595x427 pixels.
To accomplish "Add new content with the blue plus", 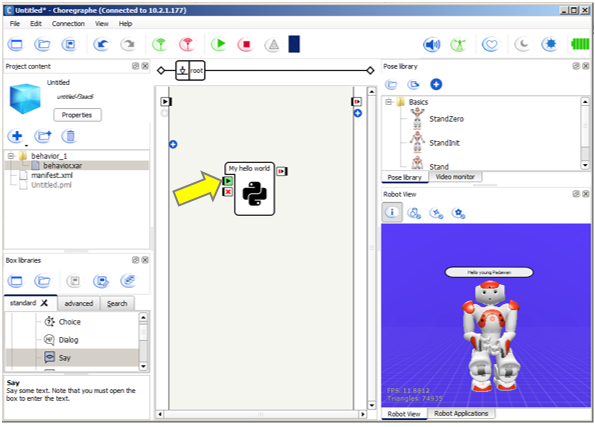I will (x=16, y=136).
